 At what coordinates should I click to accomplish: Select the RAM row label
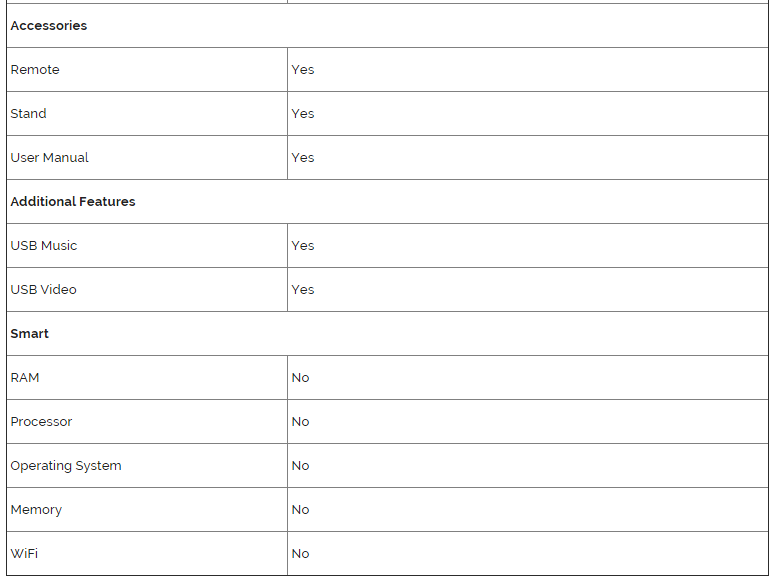[25, 378]
